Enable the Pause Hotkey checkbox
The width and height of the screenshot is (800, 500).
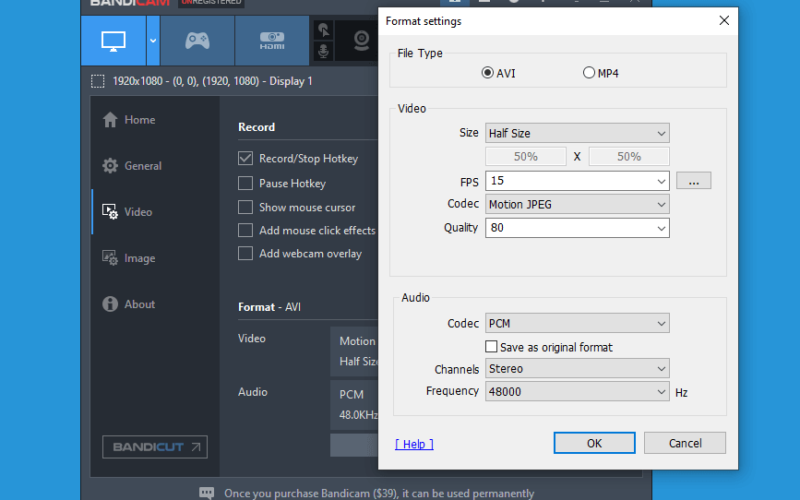coord(245,183)
